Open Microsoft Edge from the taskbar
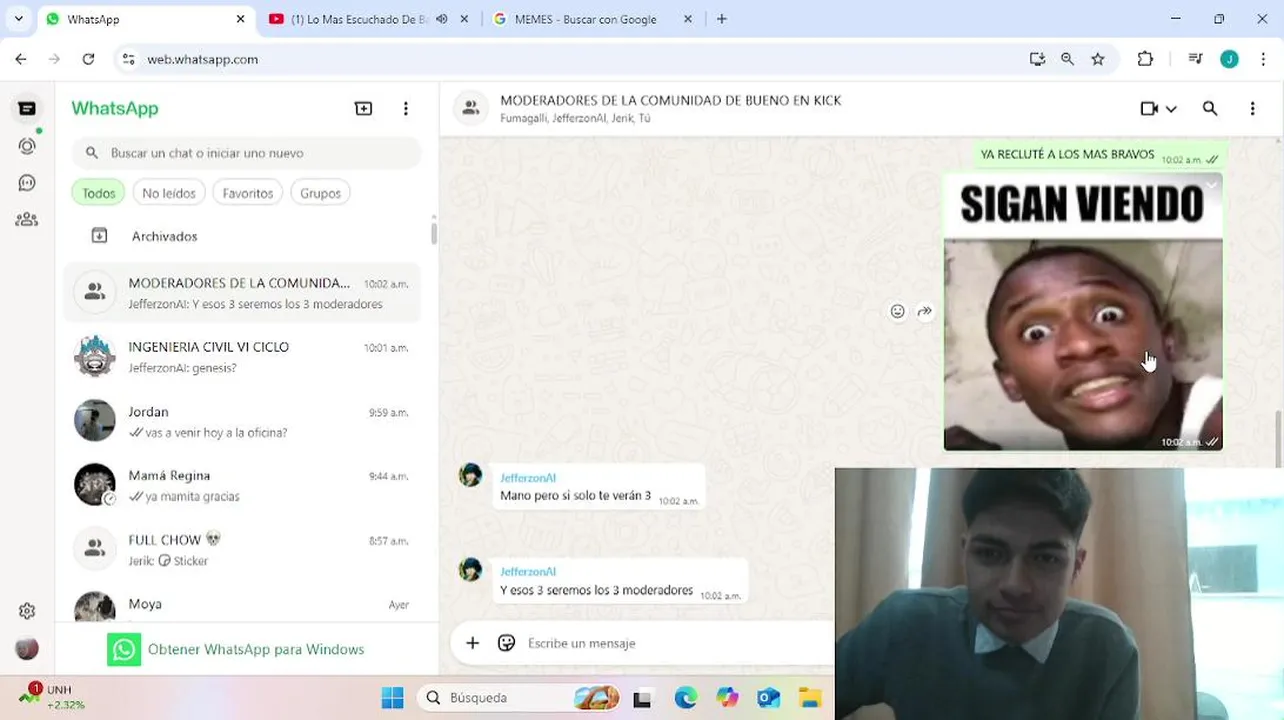This screenshot has width=1284, height=720. tap(685, 698)
